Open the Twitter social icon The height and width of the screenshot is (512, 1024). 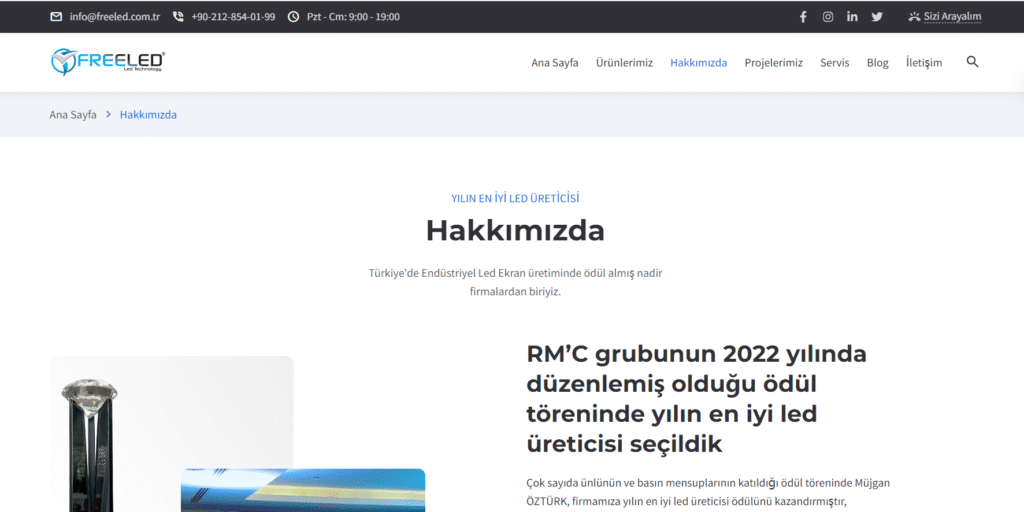(x=877, y=17)
